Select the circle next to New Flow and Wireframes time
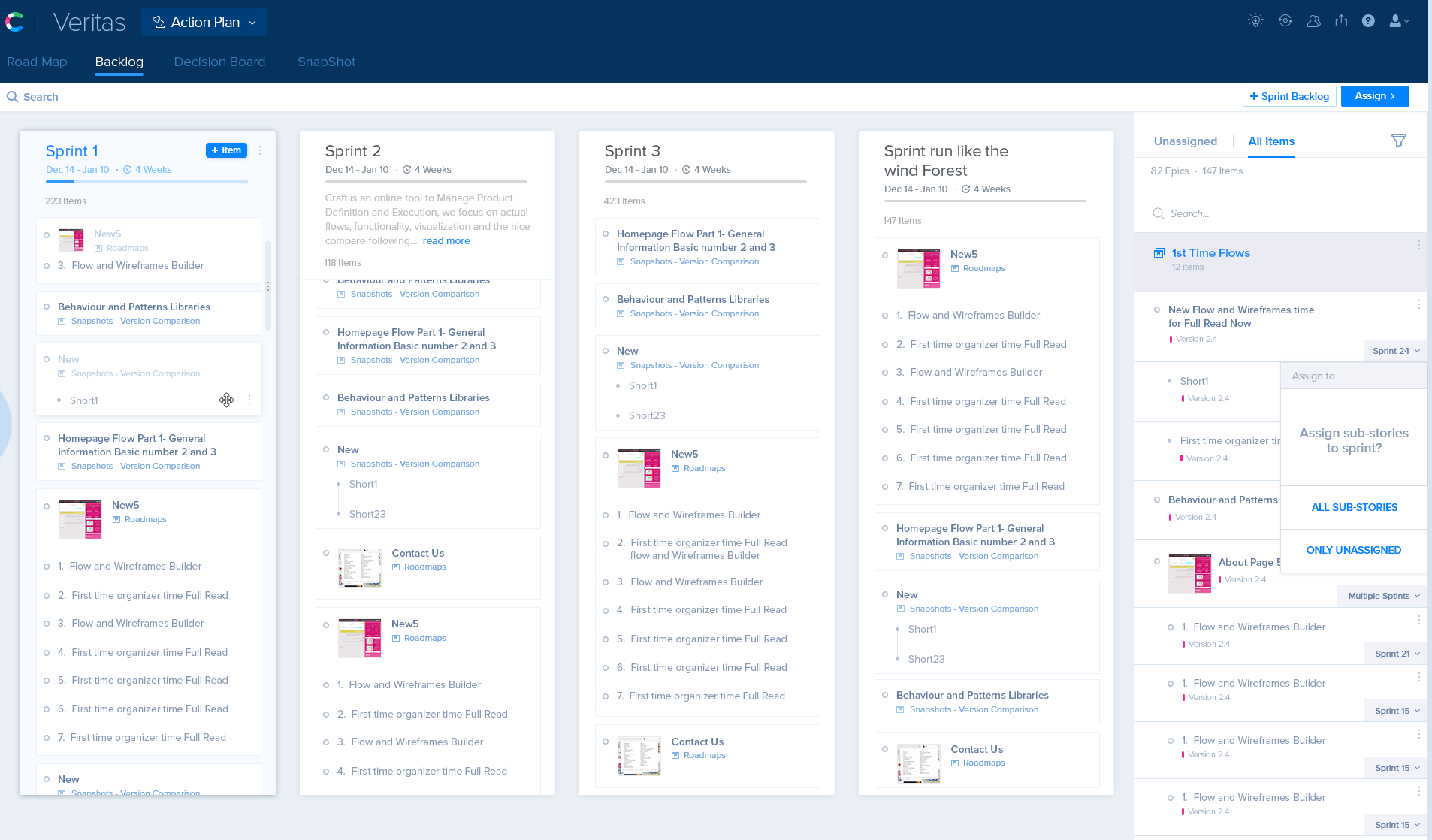This screenshot has height=840, width=1432. point(1157,310)
